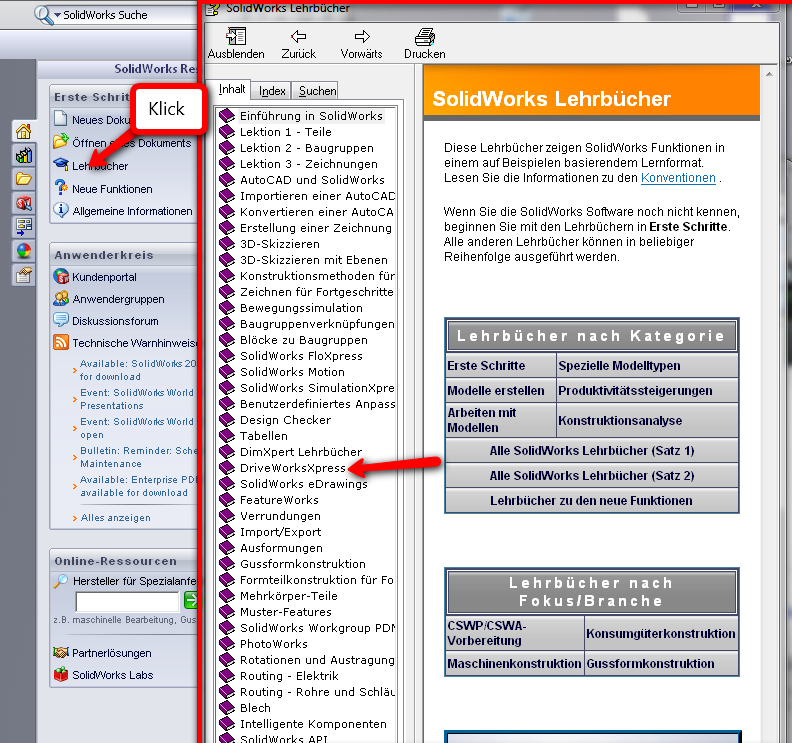This screenshot has height=743, width=792.
Task: Click the Ausblenden toolbar icon
Action: tap(236, 36)
